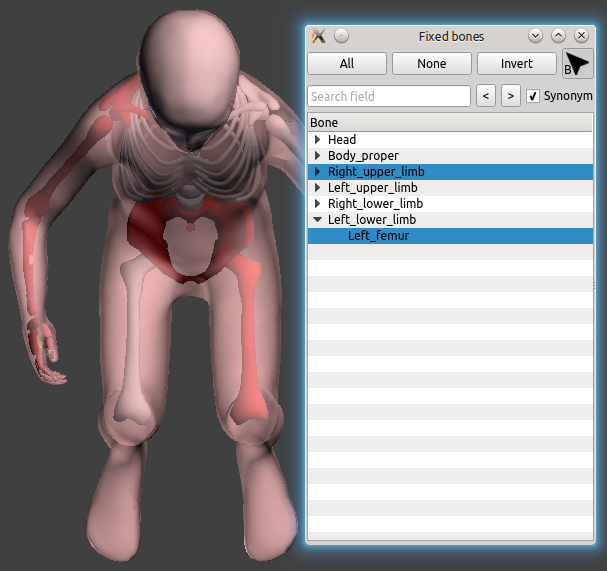Viewport: 607px width, 571px height.
Task: Select the Body_proper row
Action: click(x=450, y=156)
